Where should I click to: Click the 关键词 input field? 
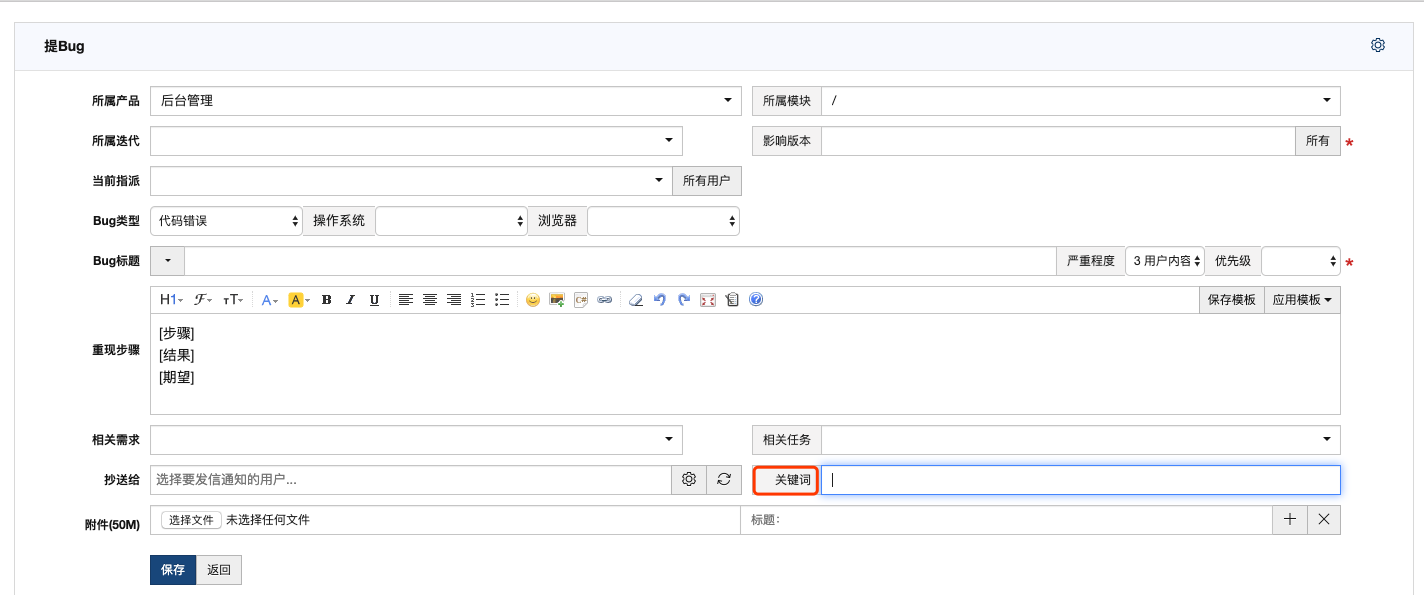(1081, 480)
